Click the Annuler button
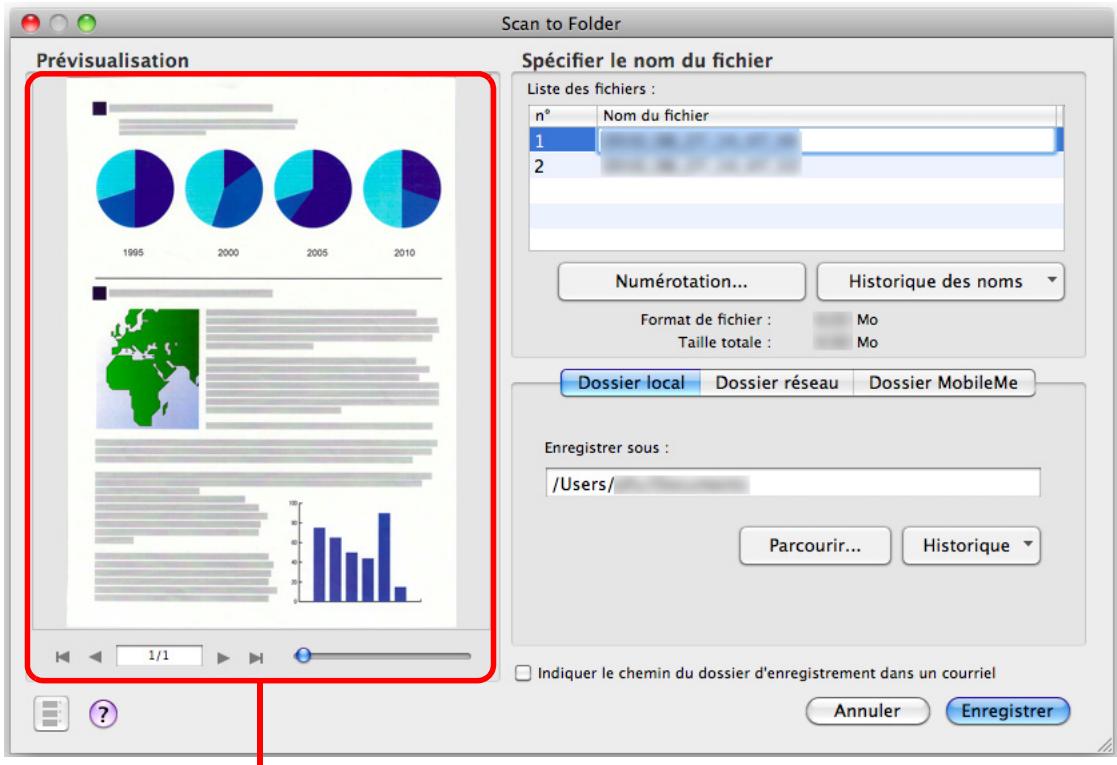Image resolution: width=1117 pixels, height=765 pixels. pos(868,711)
